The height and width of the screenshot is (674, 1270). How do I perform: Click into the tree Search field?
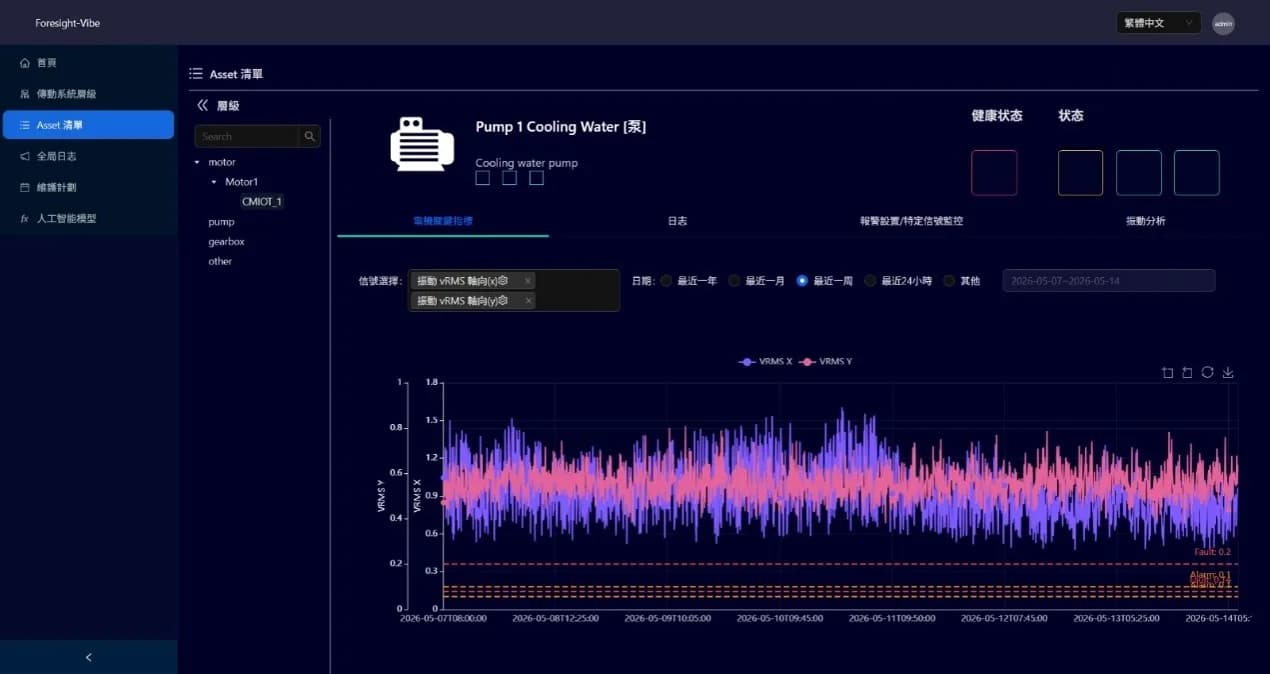click(x=247, y=136)
